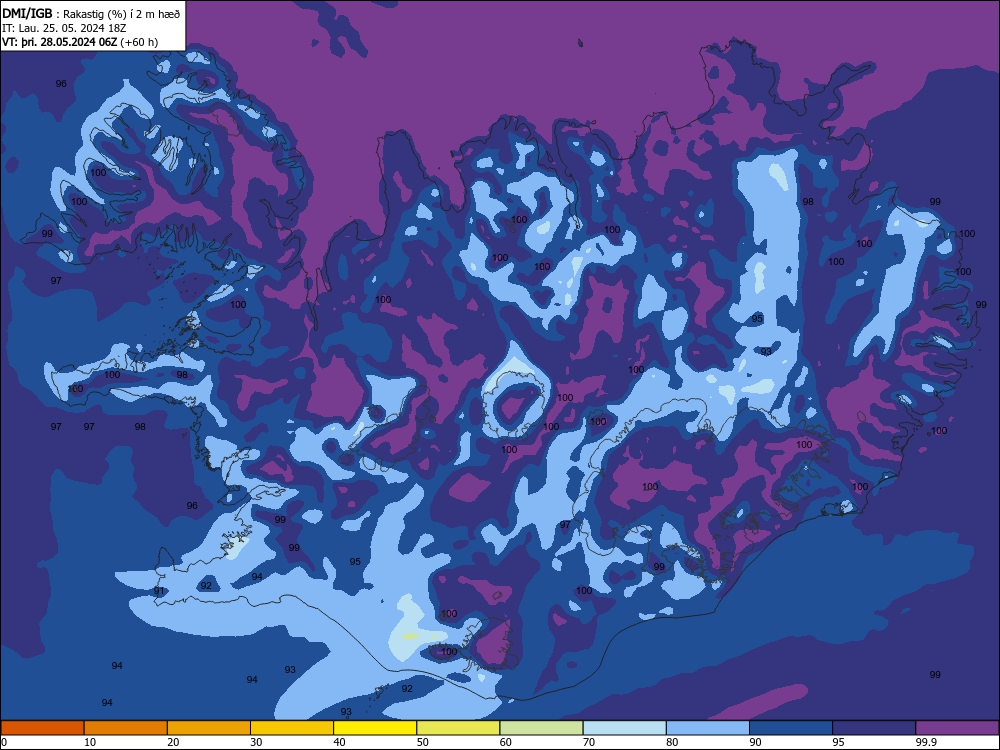Select the 'IT: Lau. 25. 05. 2024 18Z' line
Image resolution: width=1000 pixels, height=750 pixels.
coord(64,28)
